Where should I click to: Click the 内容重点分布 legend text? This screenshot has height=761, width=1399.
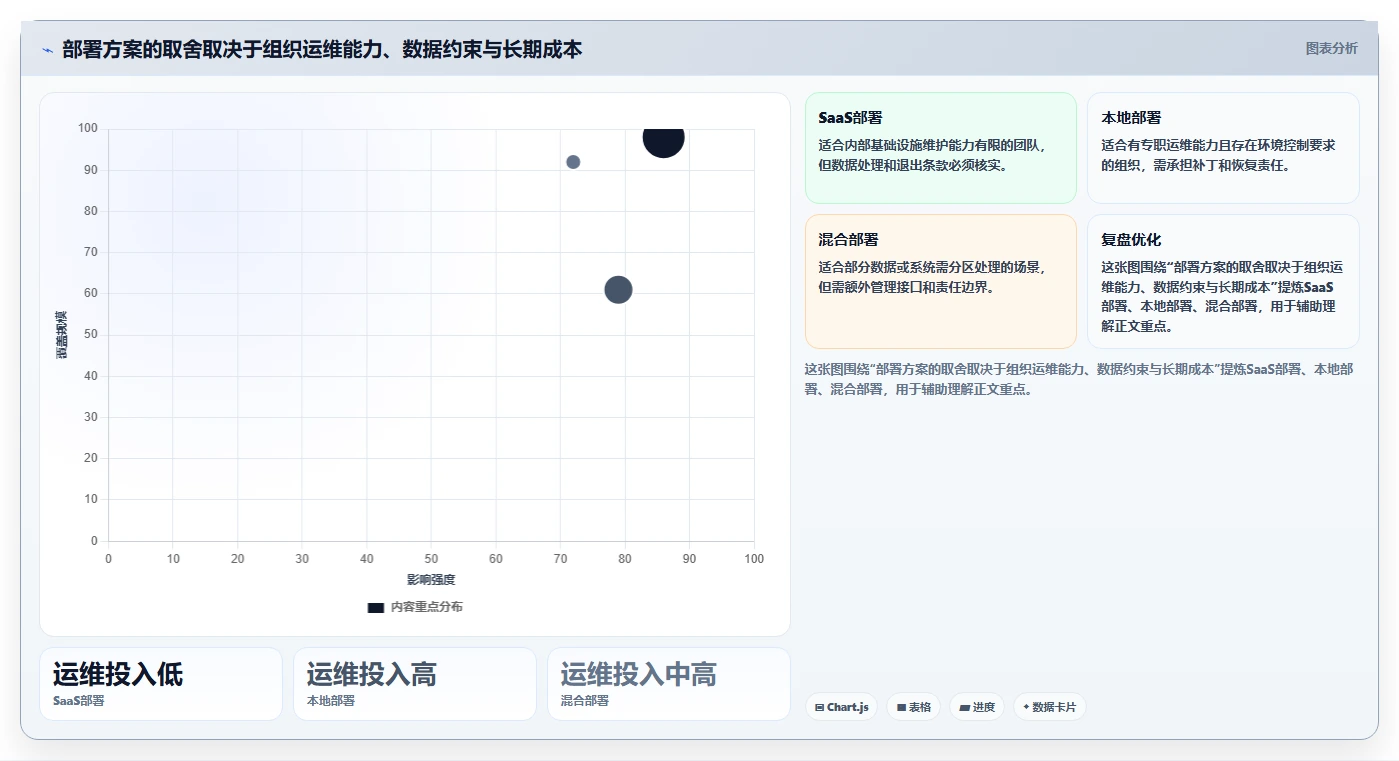click(426, 607)
